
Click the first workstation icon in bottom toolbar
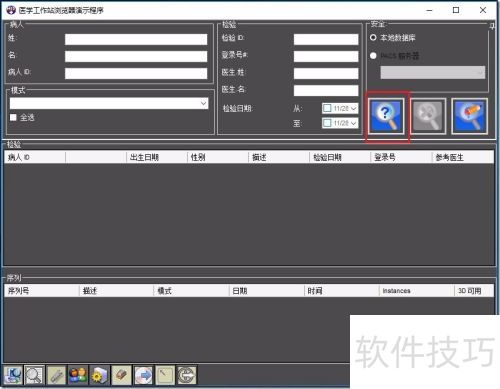tap(13, 375)
